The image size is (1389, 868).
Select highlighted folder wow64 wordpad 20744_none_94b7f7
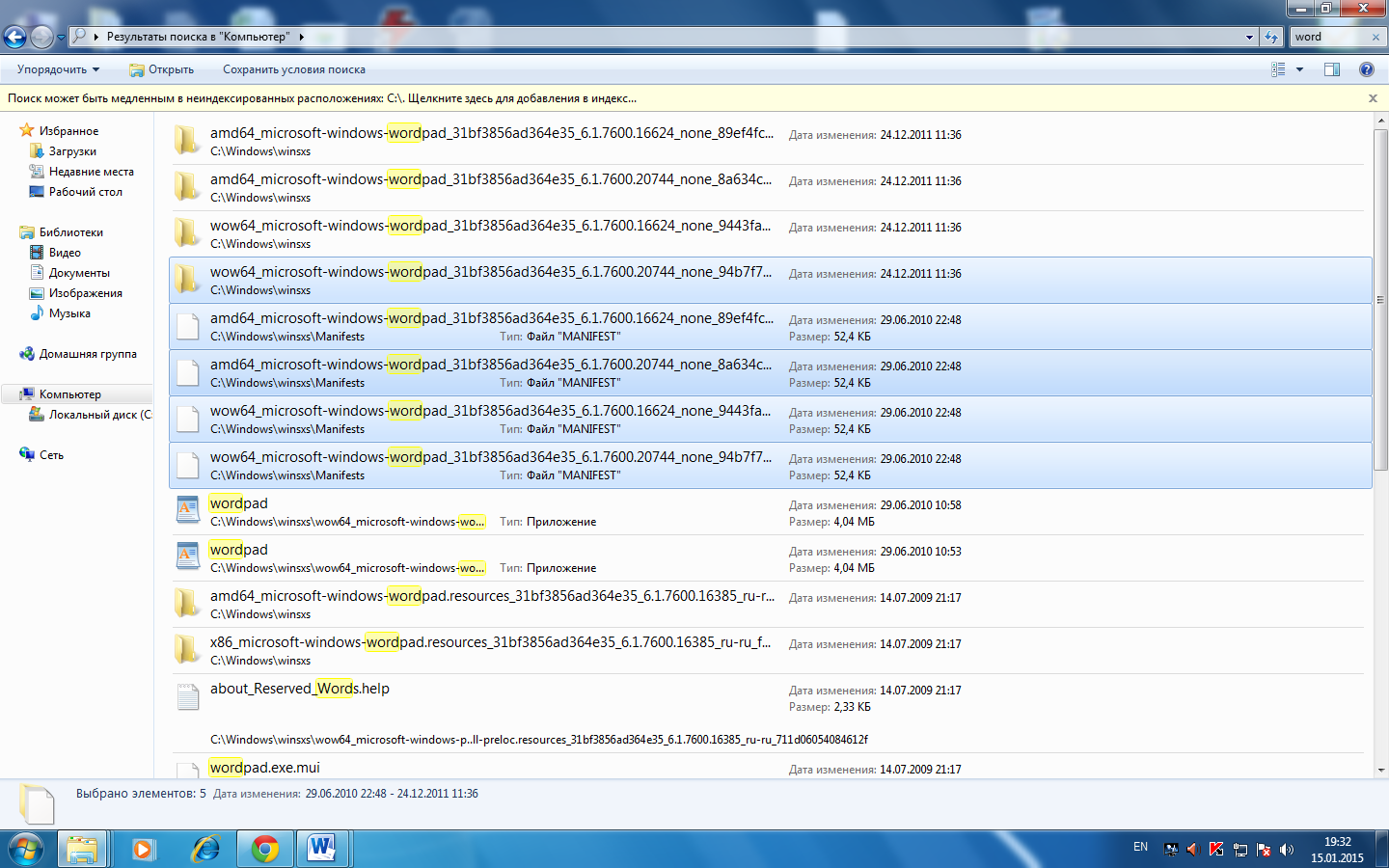(770, 281)
